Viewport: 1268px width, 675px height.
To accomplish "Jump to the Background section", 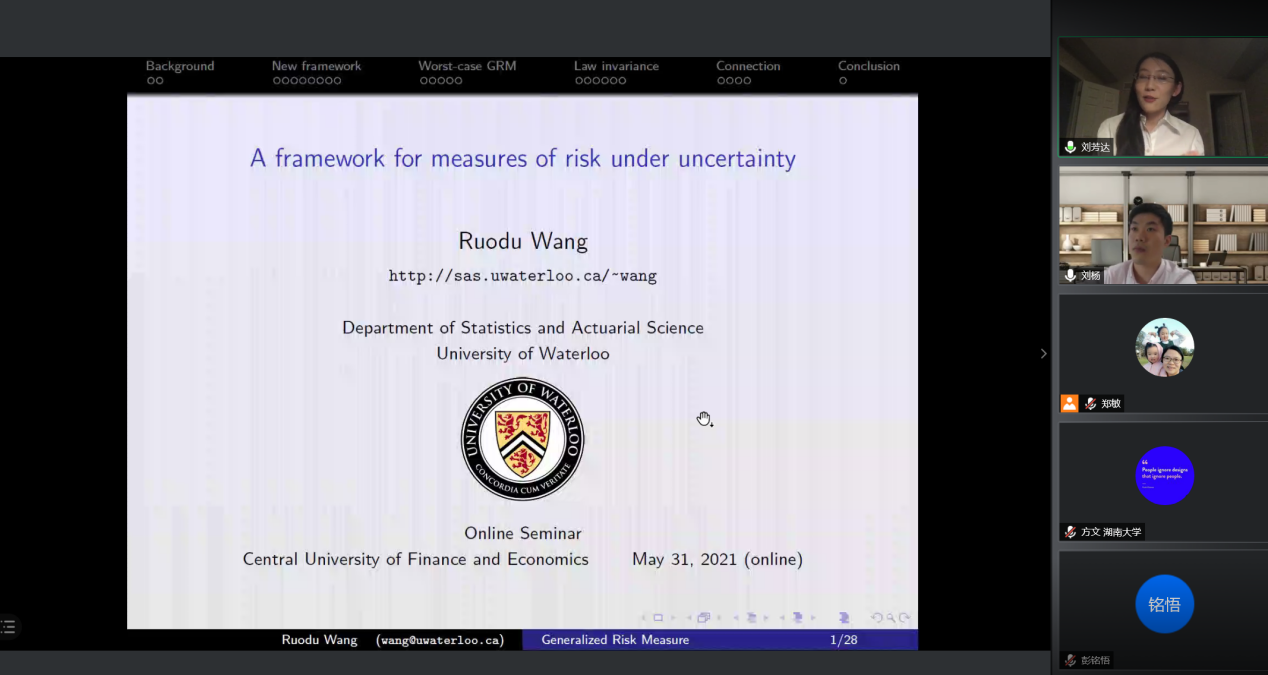I will (x=180, y=66).
